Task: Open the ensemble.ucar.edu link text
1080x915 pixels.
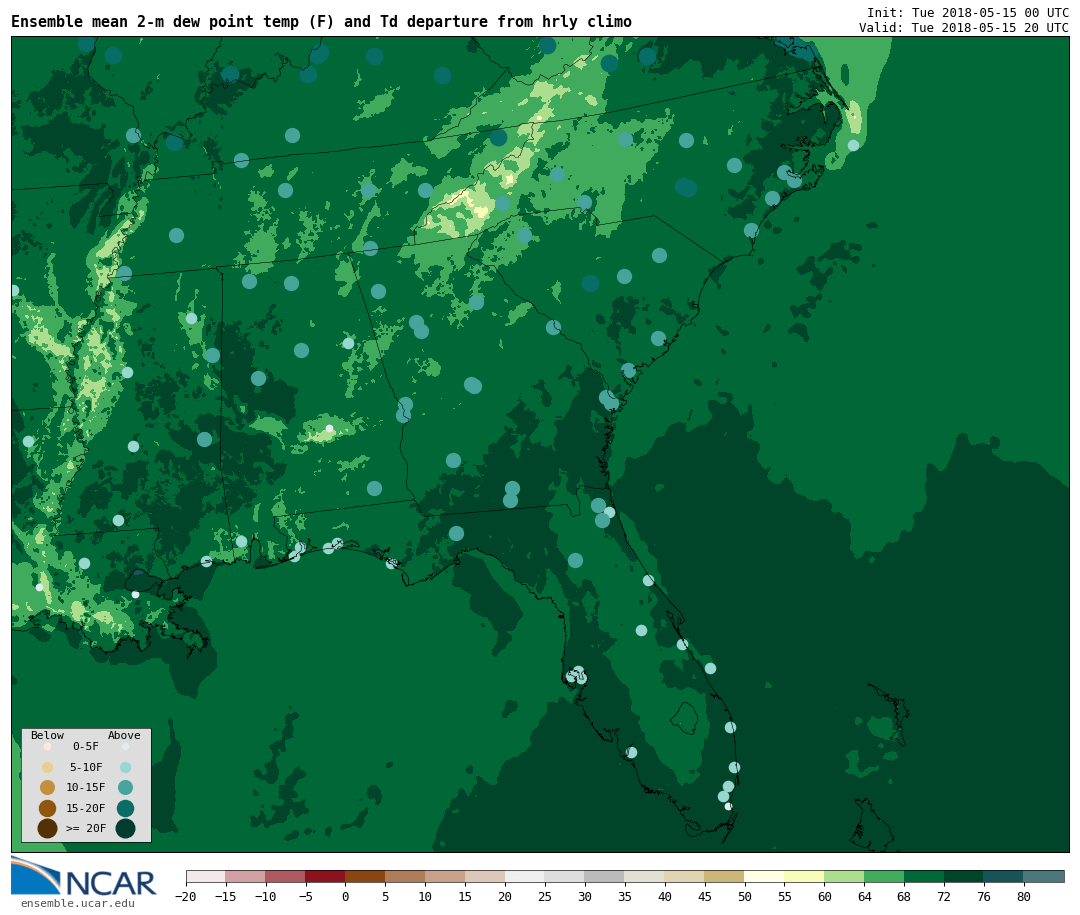Action: click(x=78, y=903)
